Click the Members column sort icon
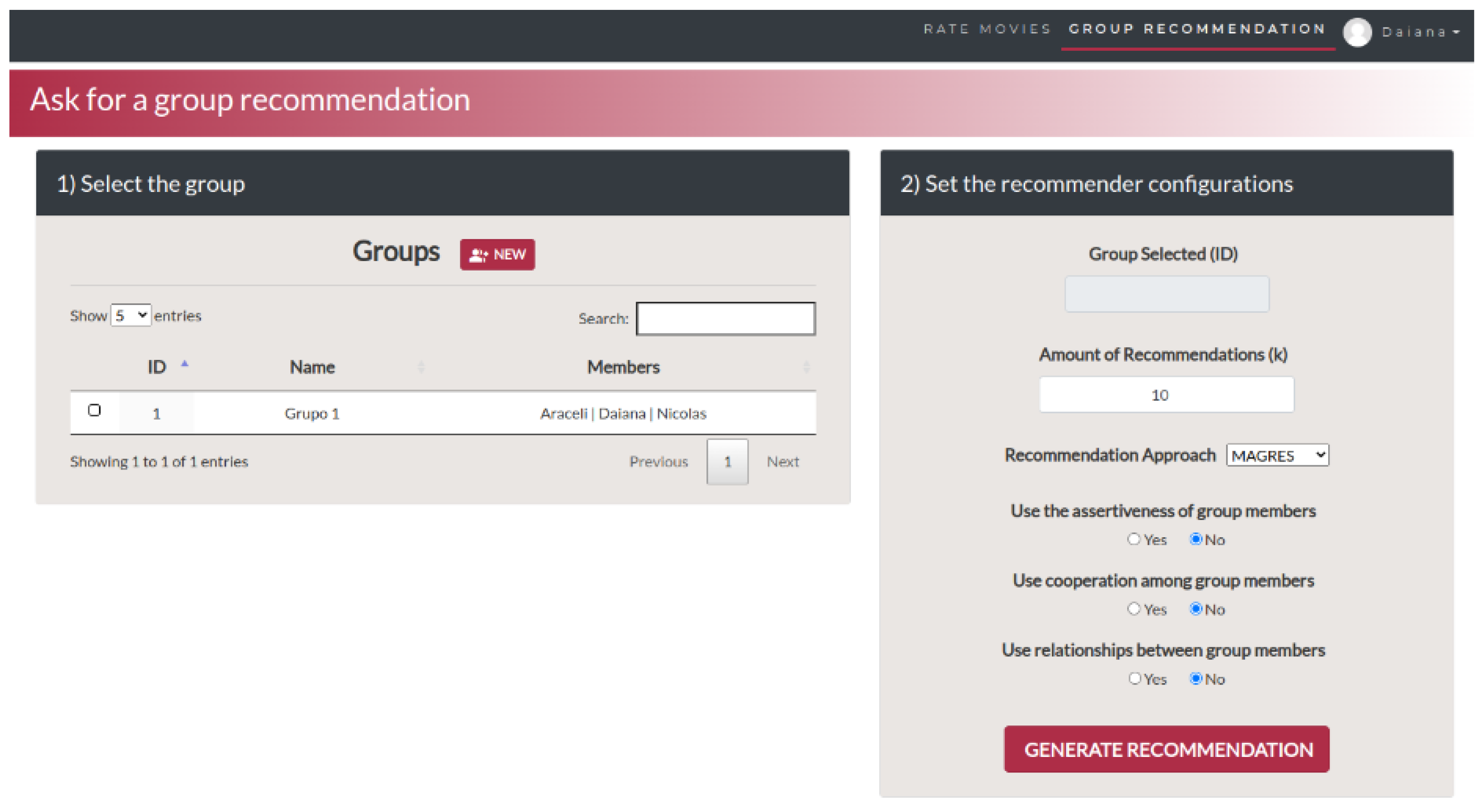The image size is (1483, 812). [x=806, y=367]
